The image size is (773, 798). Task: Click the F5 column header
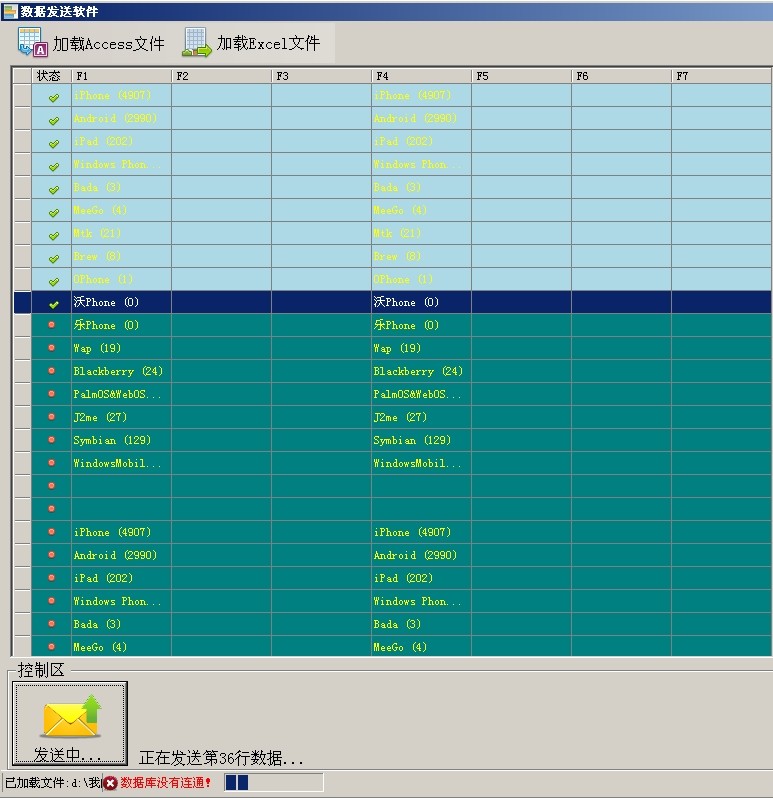521,76
